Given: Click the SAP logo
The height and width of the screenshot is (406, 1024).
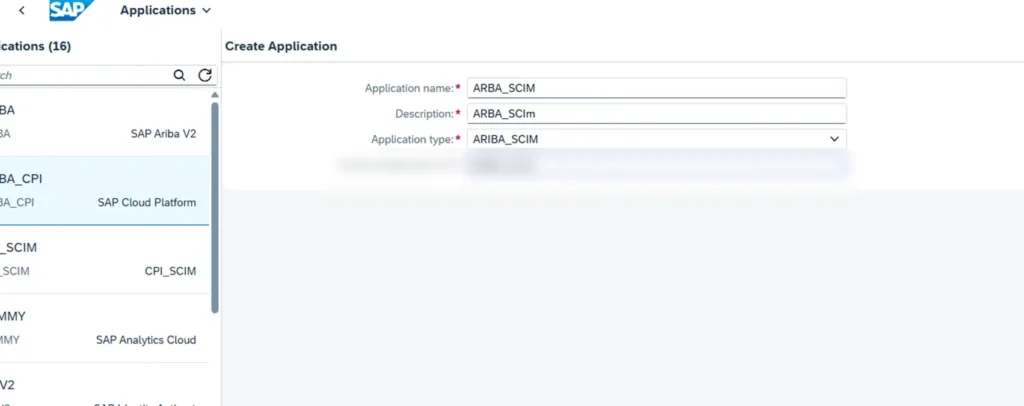Looking at the screenshot, I should 72,11.
